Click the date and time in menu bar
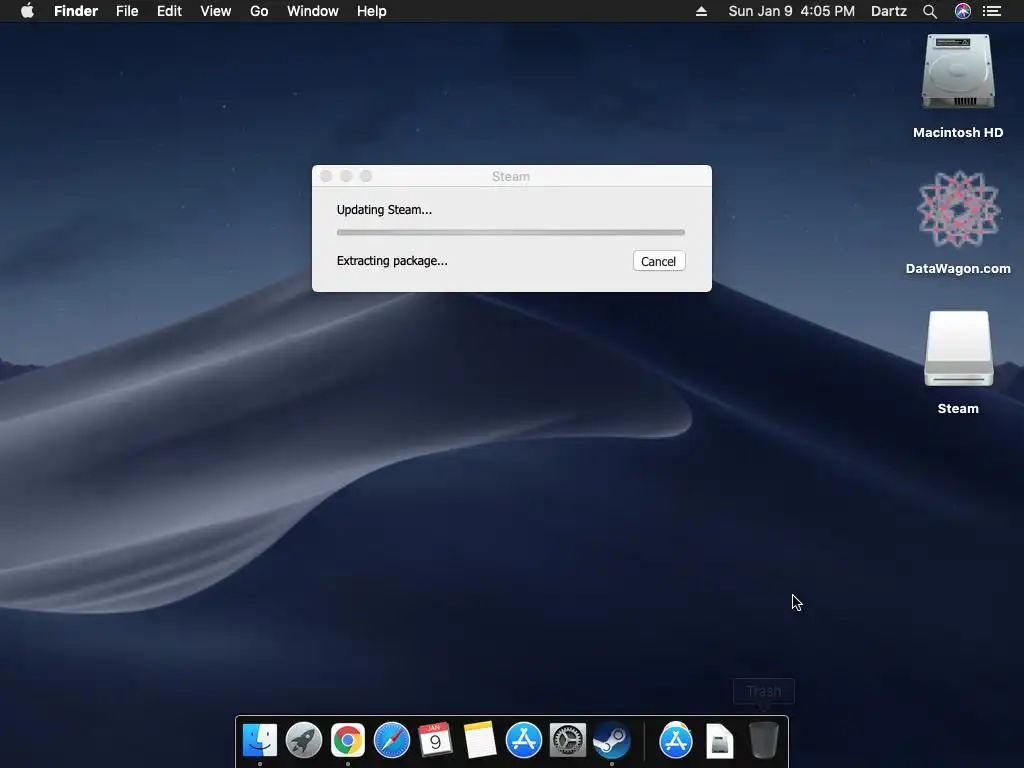 (792, 11)
